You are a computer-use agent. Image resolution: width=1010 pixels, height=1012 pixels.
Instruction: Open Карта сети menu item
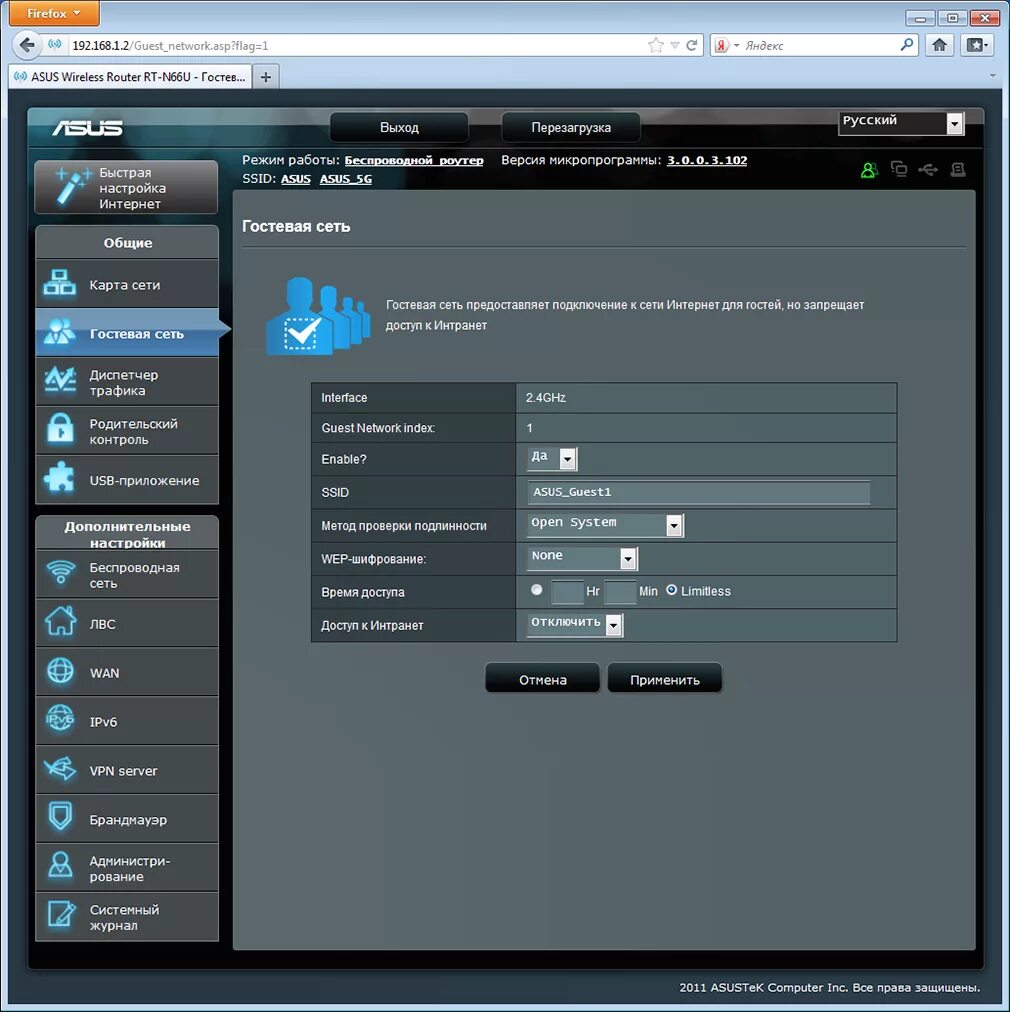[x=127, y=284]
